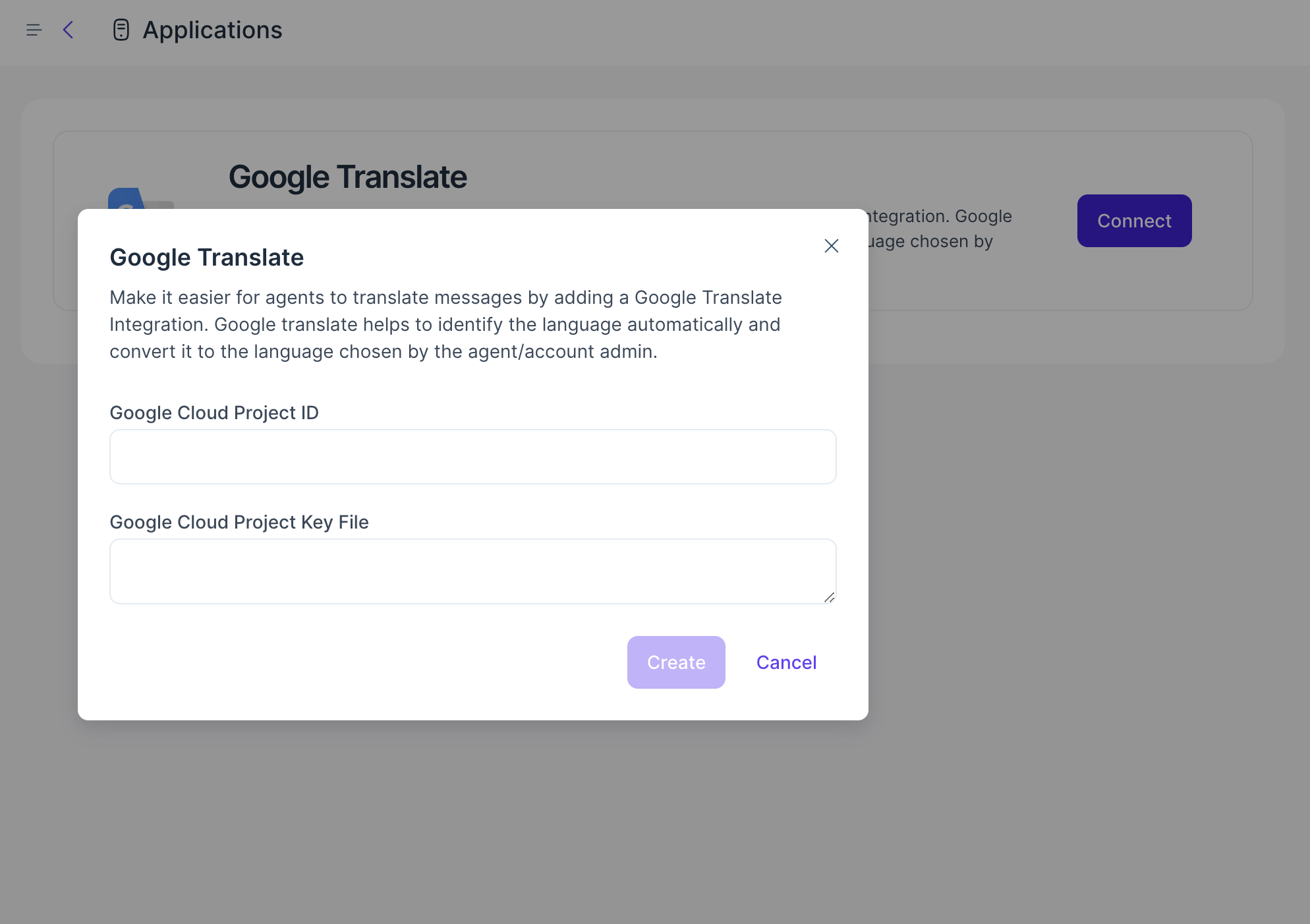
Task: Click the Applications header title
Action: coord(212,30)
